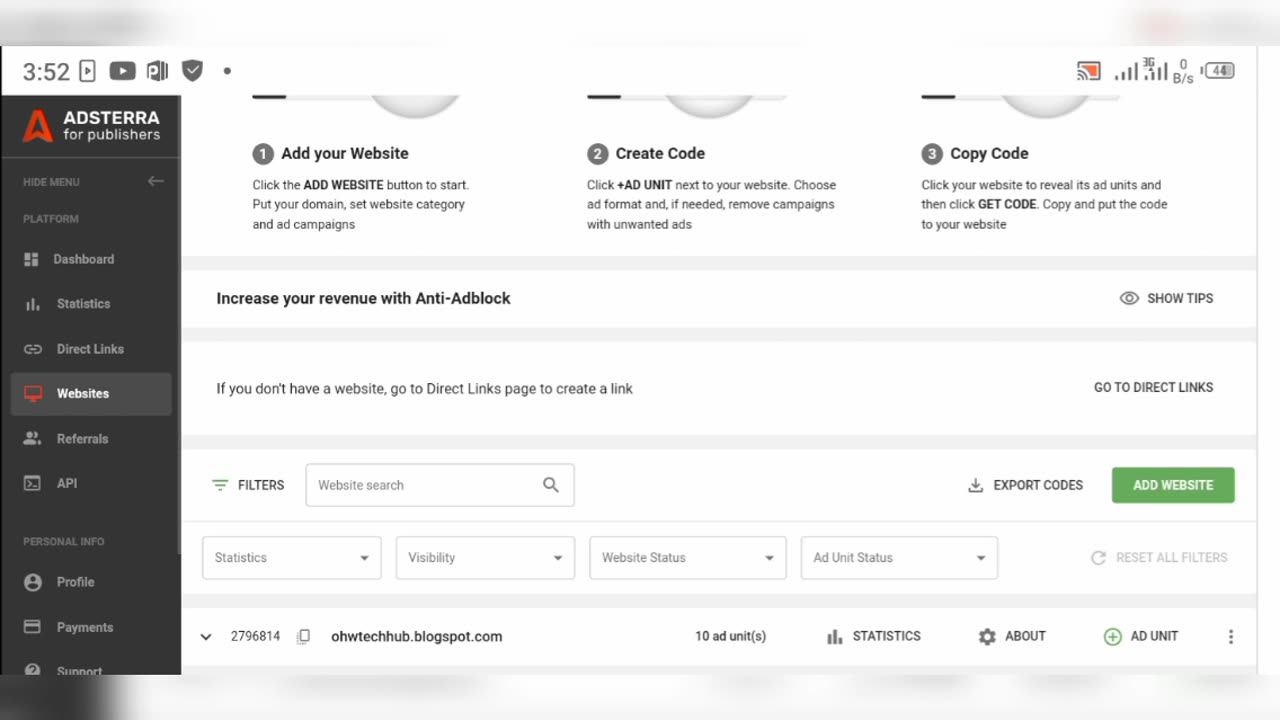Click the filter lines icon
The image size is (1280, 720).
coord(220,485)
